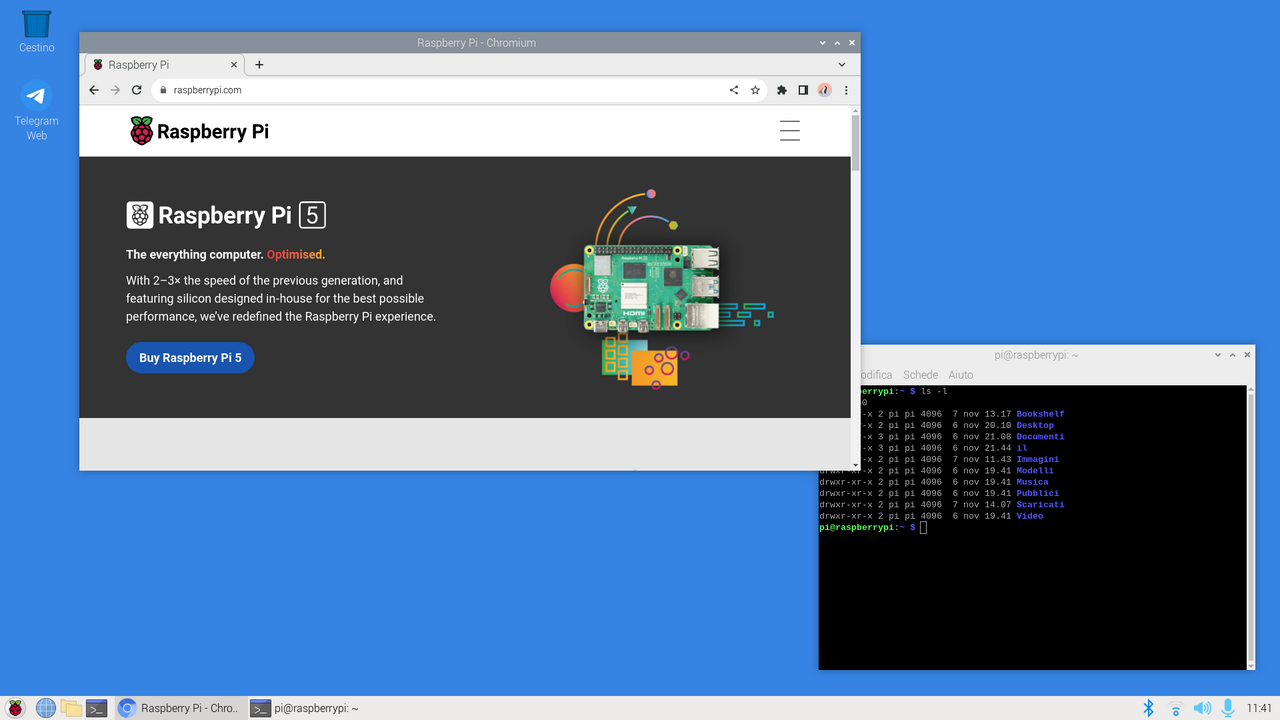
Task: Close the Chromium window
Action: pos(852,43)
